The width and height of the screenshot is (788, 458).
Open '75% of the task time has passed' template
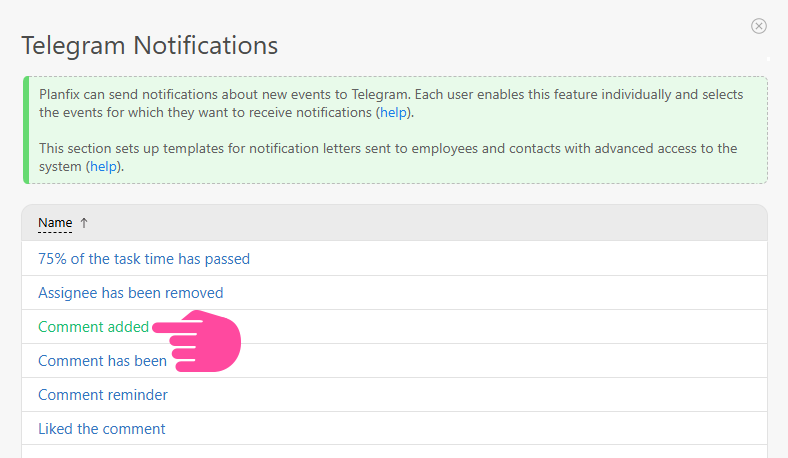click(144, 259)
